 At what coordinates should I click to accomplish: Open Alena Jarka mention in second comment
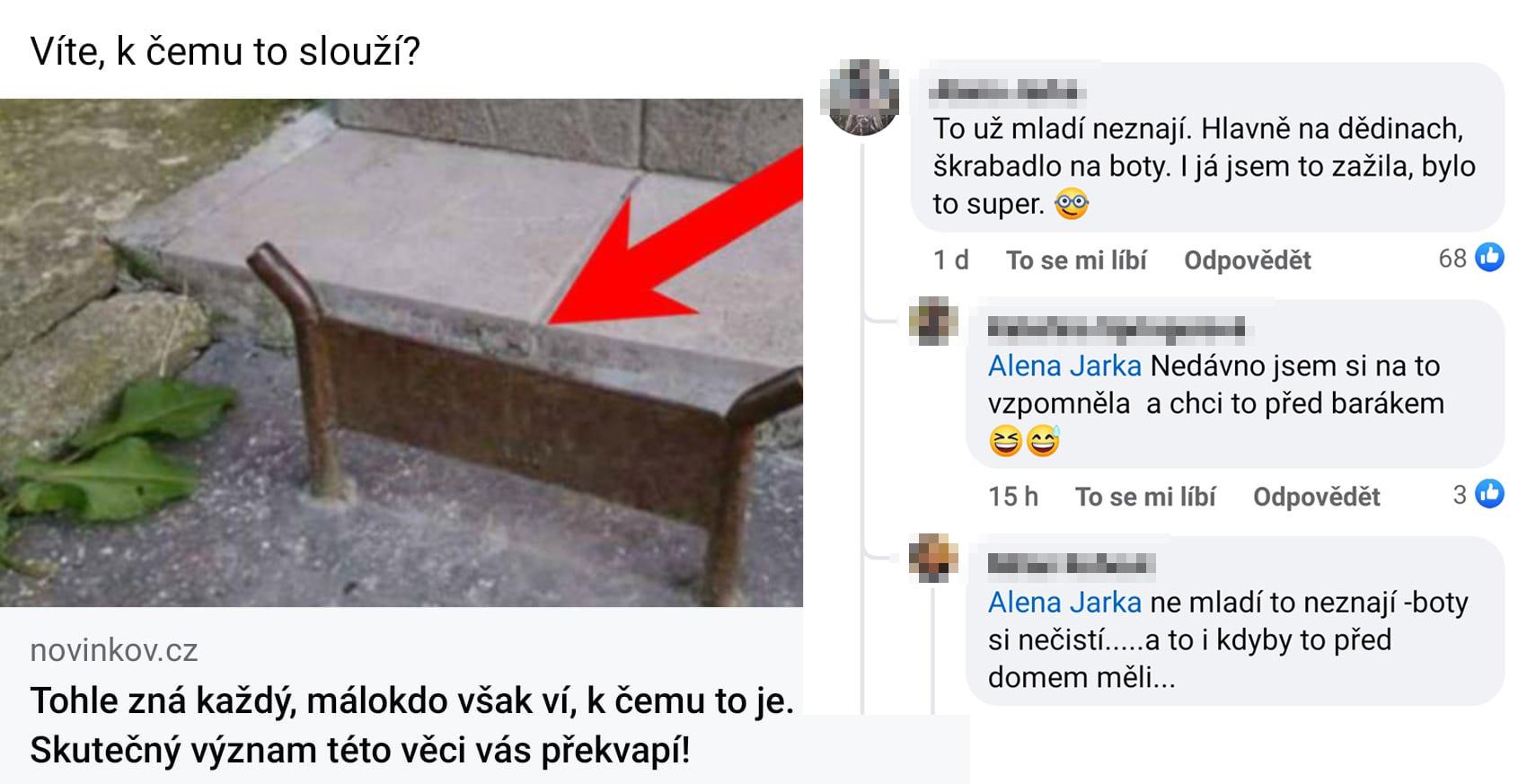tap(1064, 366)
